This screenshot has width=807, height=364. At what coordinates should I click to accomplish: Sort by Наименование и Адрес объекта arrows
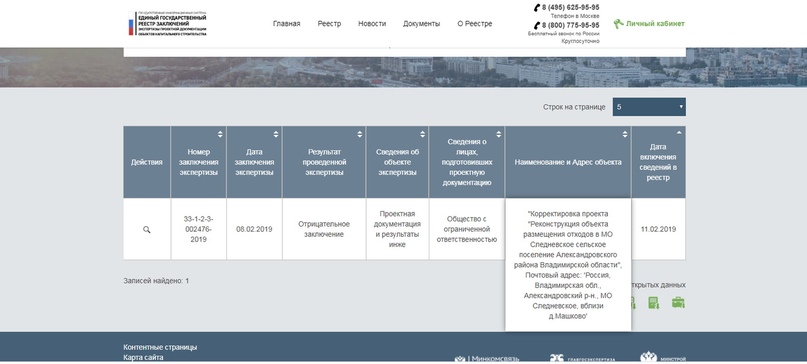click(625, 134)
